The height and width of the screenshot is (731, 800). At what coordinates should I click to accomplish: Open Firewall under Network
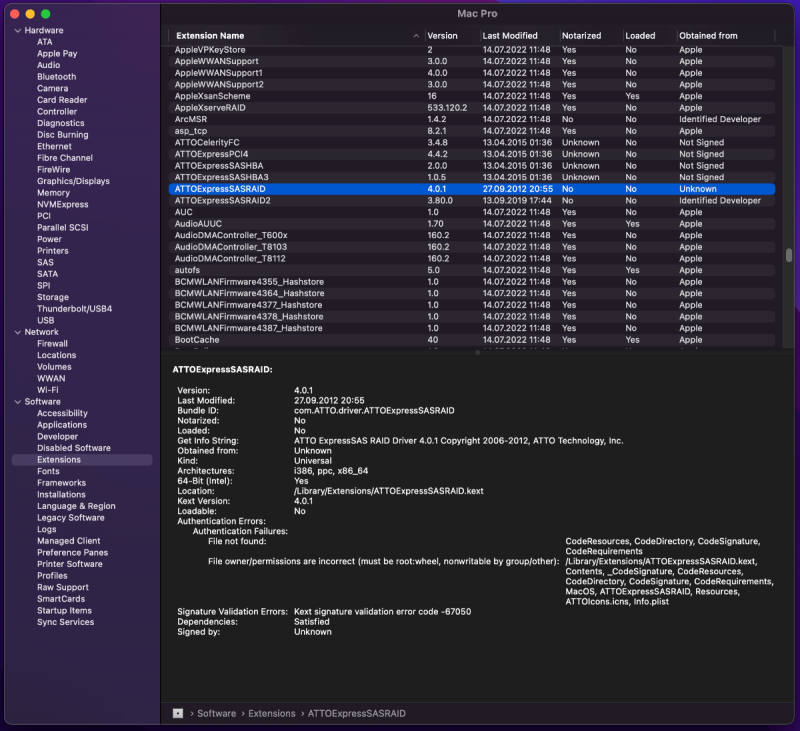coord(52,344)
